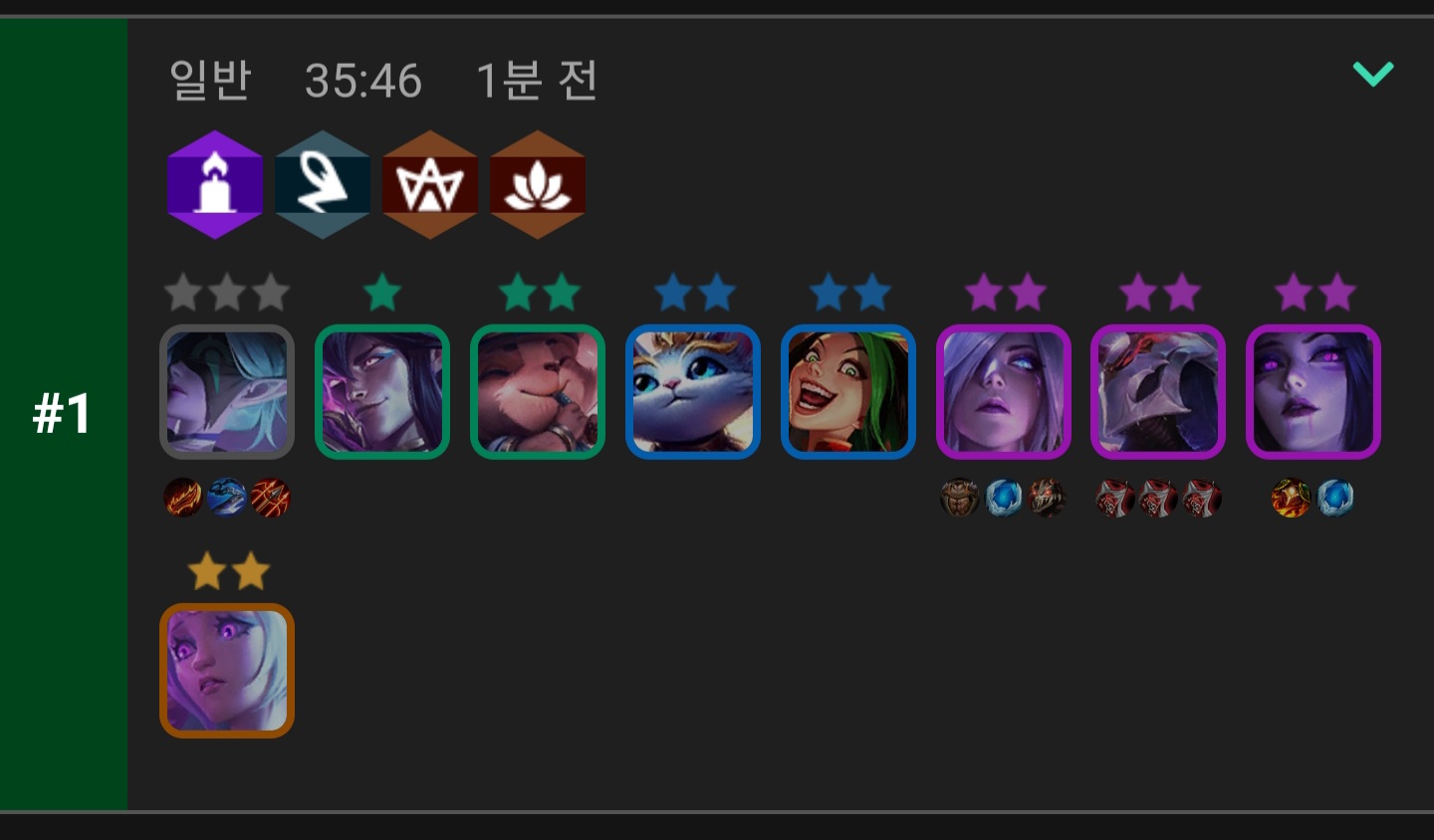Select the gray-blue swirl trait hexagon
Viewport: 1434px width, 840px height.
[323, 184]
